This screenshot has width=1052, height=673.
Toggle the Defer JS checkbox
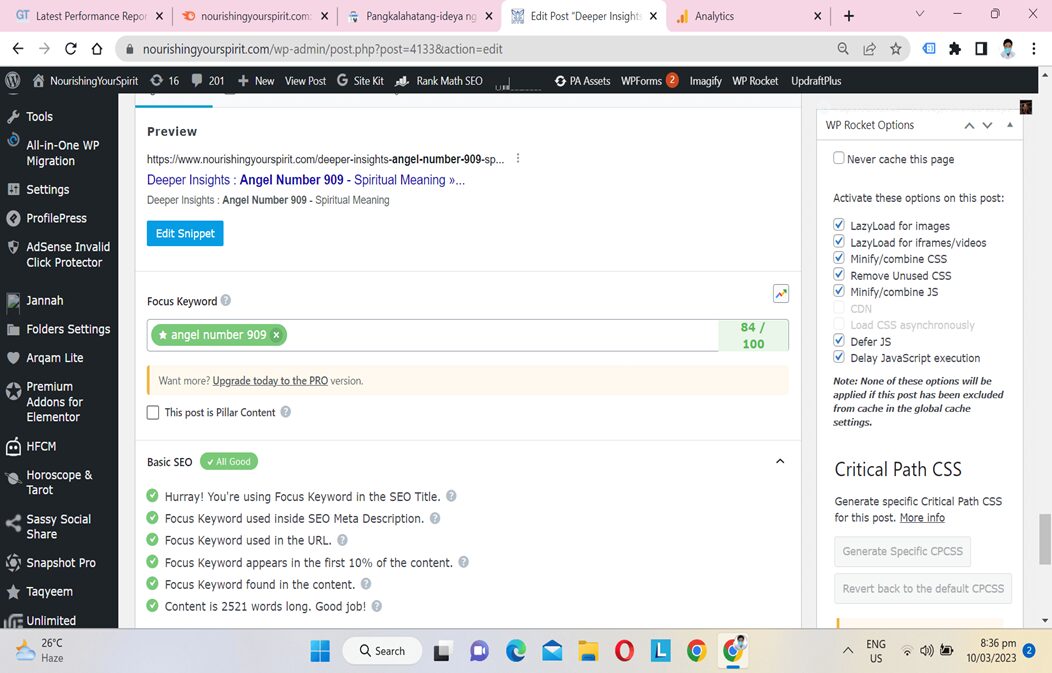839,341
